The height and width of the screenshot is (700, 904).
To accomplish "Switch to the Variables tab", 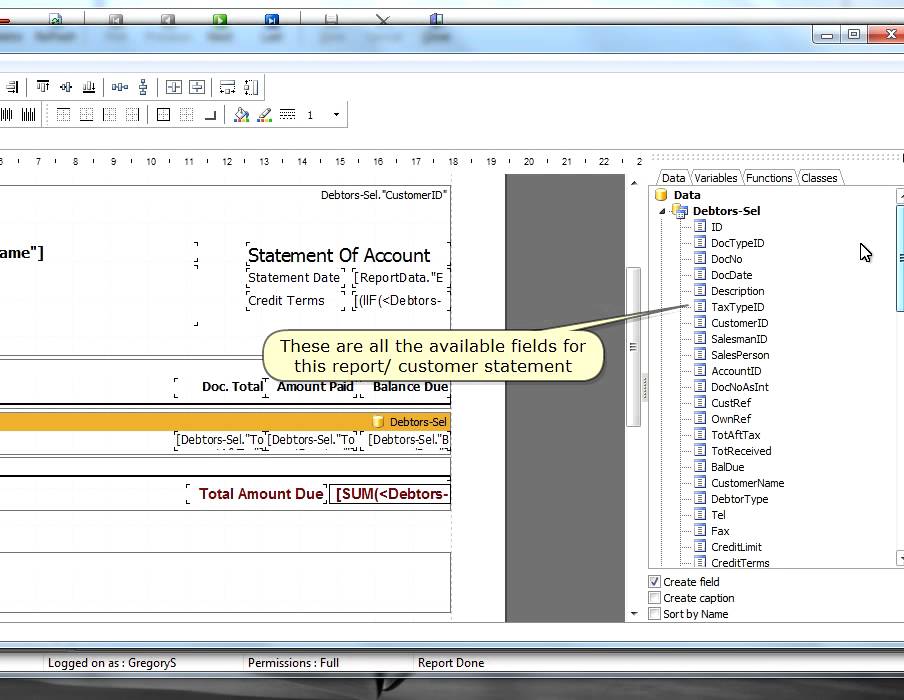I will [715, 178].
